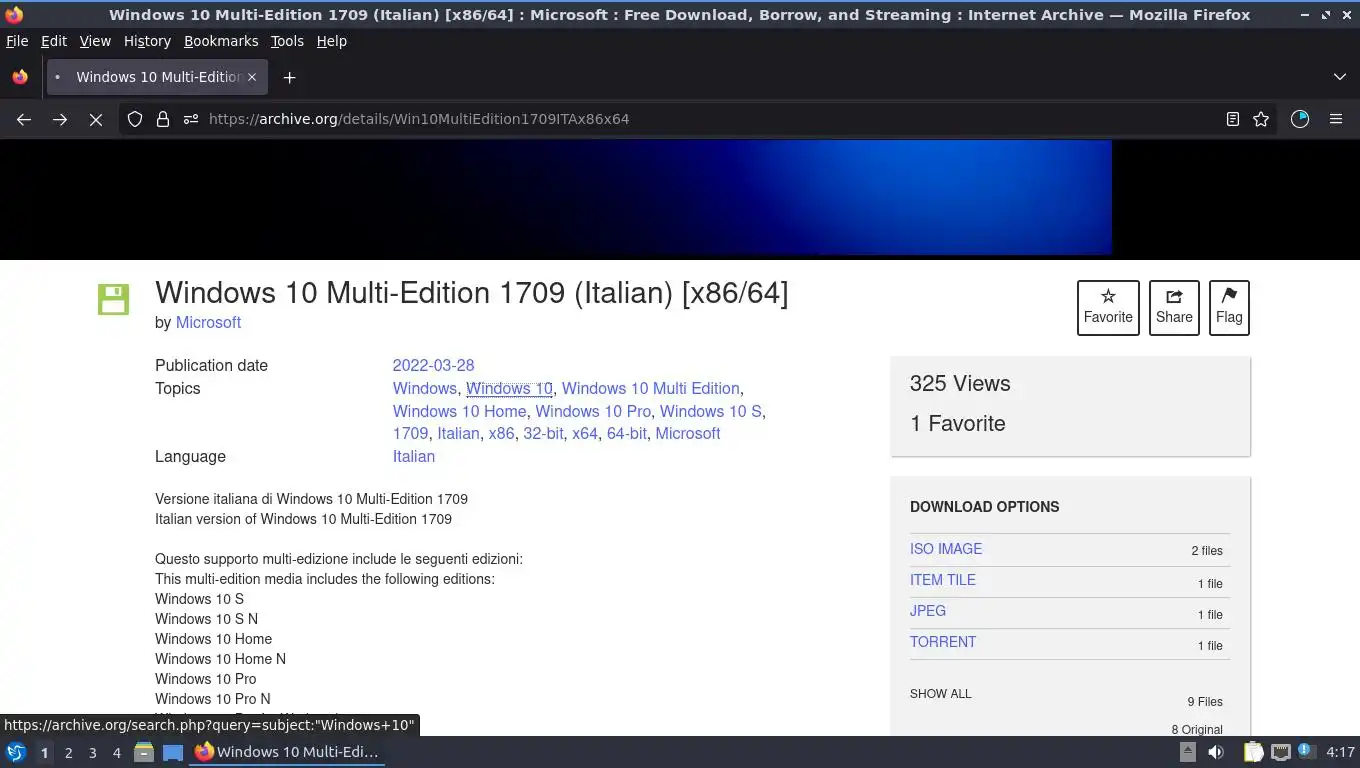The width and height of the screenshot is (1360, 768).
Task: Show site security padlock info
Action: 163,119
